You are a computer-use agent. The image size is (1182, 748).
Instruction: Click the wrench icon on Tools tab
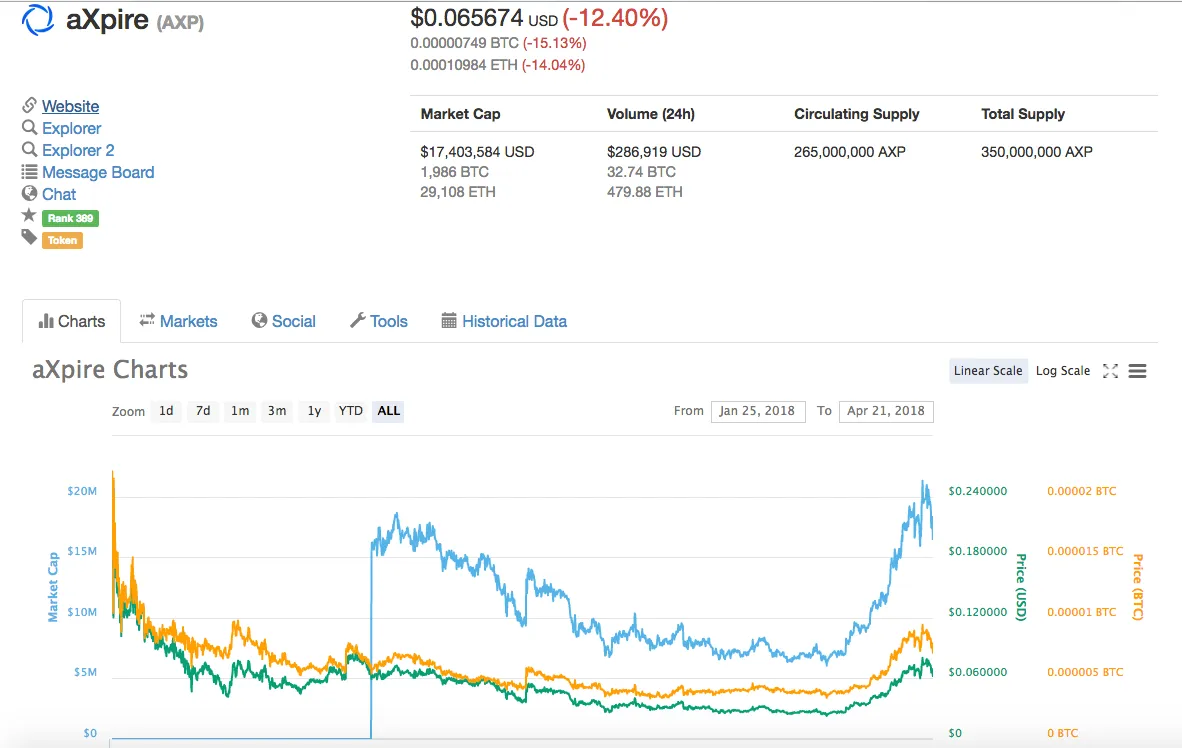pos(357,320)
